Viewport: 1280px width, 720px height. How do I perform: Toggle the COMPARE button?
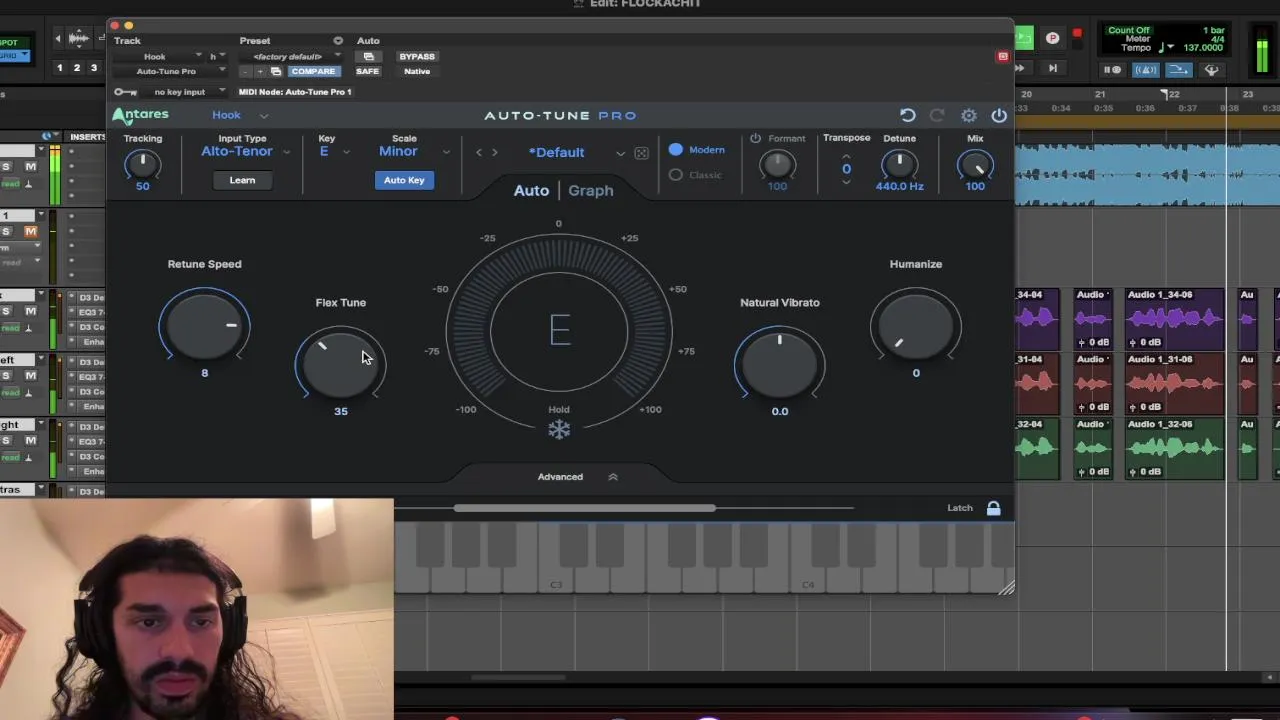click(313, 71)
